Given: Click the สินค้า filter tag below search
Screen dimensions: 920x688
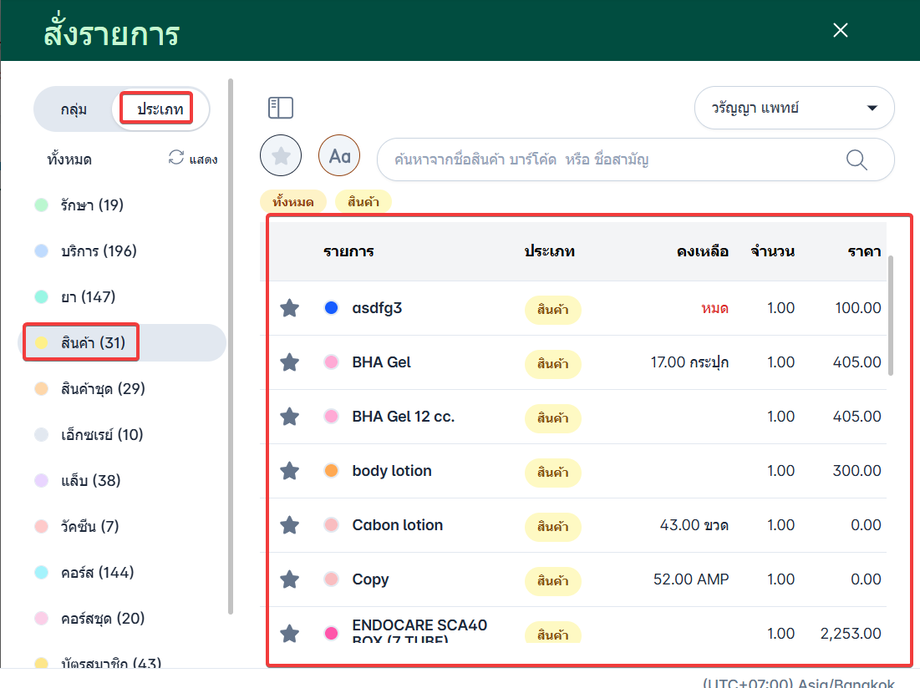Looking at the screenshot, I should (363, 202).
